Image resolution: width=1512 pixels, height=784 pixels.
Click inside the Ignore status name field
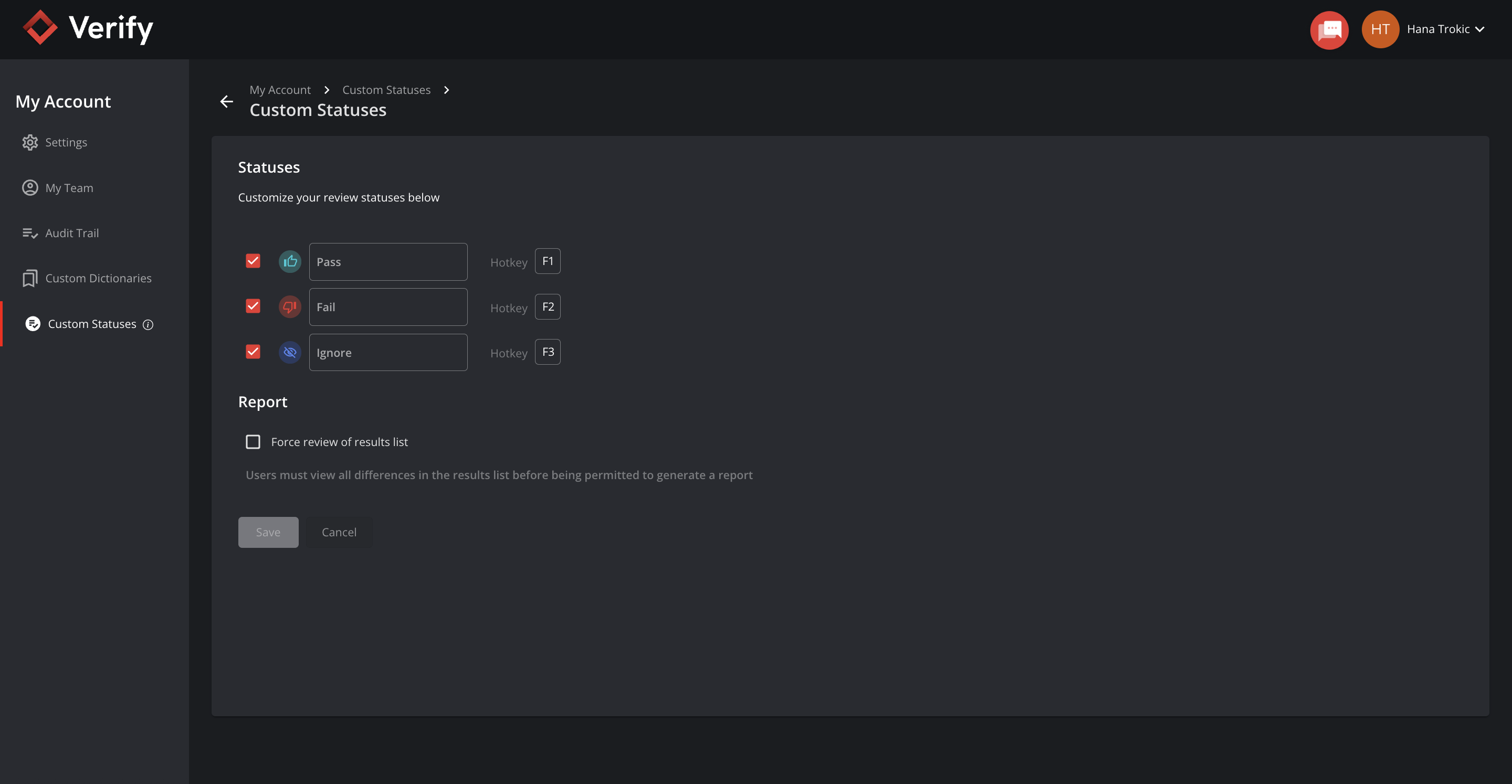pos(388,352)
